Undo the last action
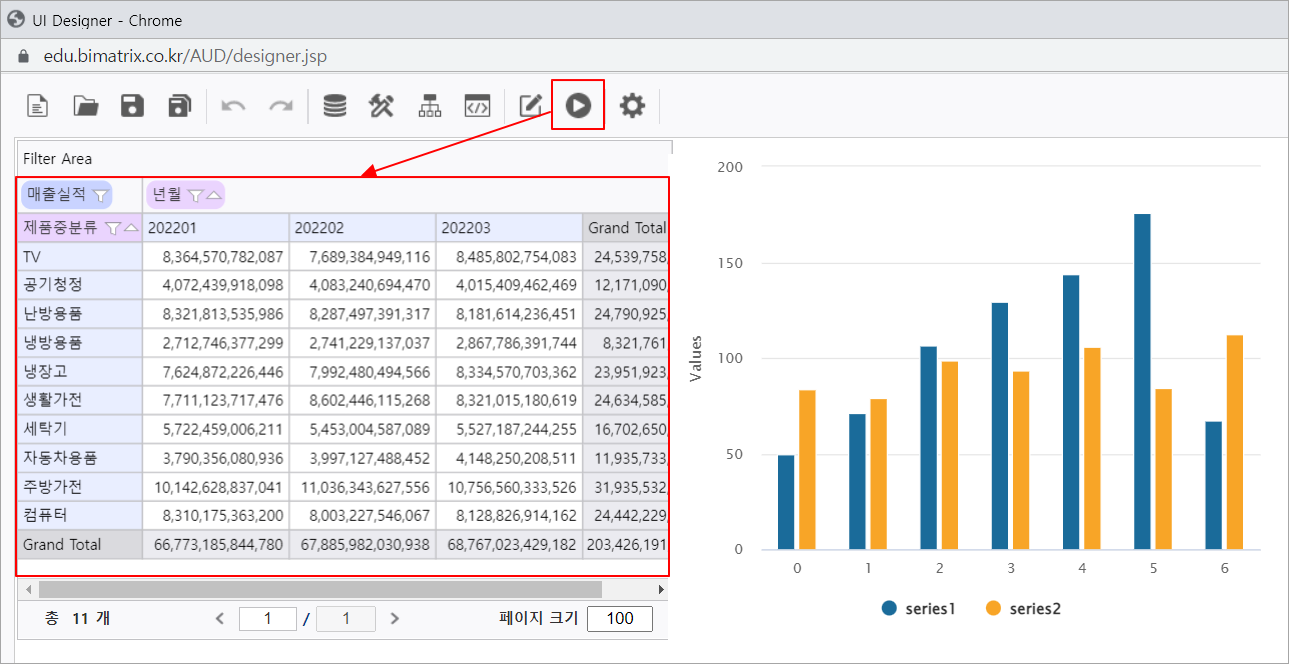This screenshot has height=664, width=1289. [233, 105]
